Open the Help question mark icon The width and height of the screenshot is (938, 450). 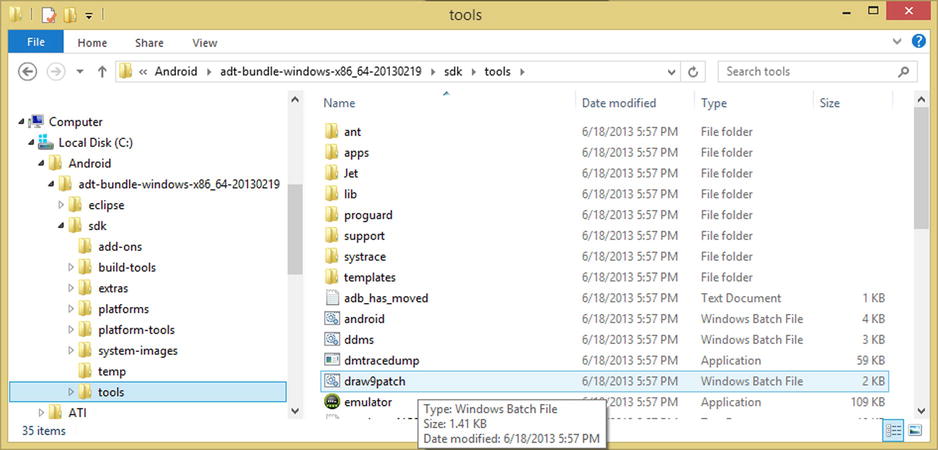click(x=919, y=41)
